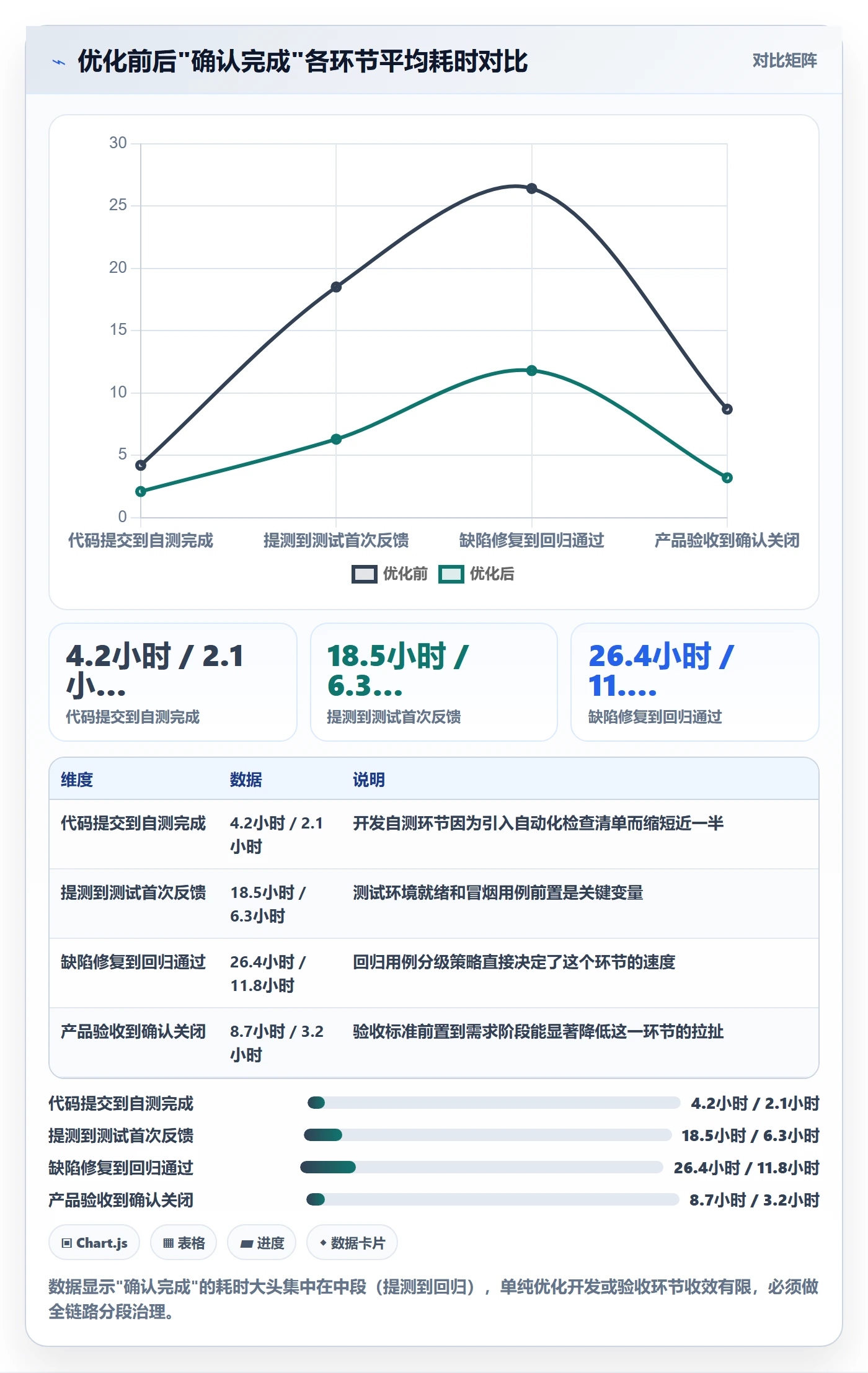This screenshot has width=868, height=1373.
Task: Click progress bar for 提测到测试首次反馈
Action: coord(487,1135)
